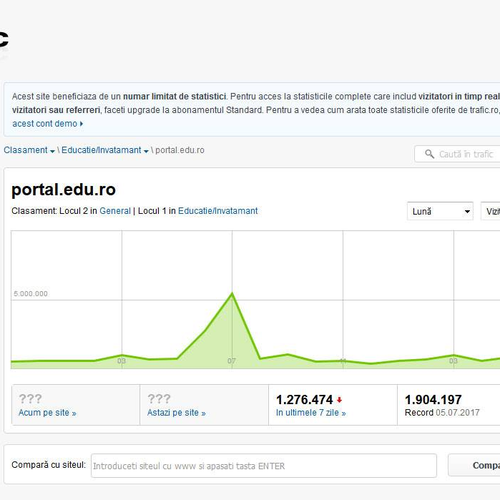The image size is (500, 500).
Task: Open the General ranking link
Action: tap(115, 211)
